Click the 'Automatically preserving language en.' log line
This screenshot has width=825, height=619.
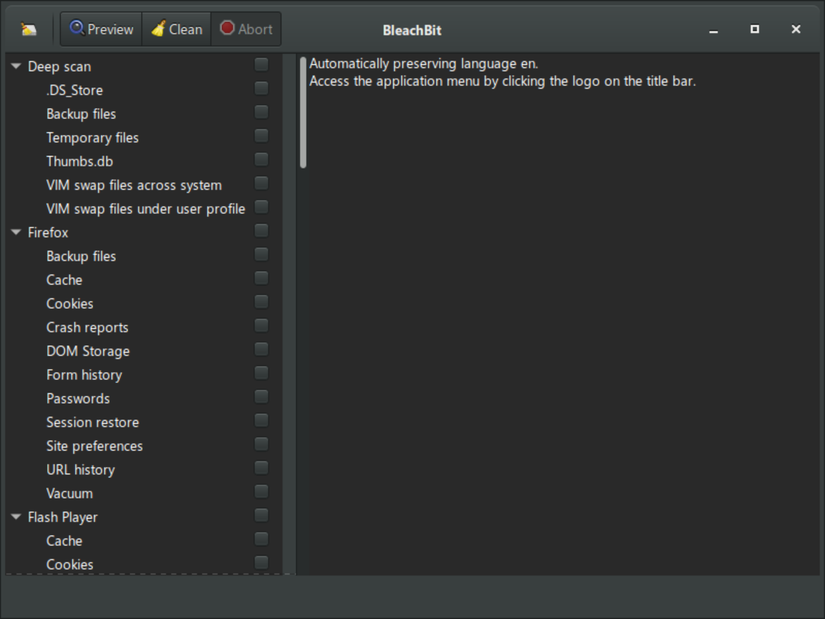point(424,64)
